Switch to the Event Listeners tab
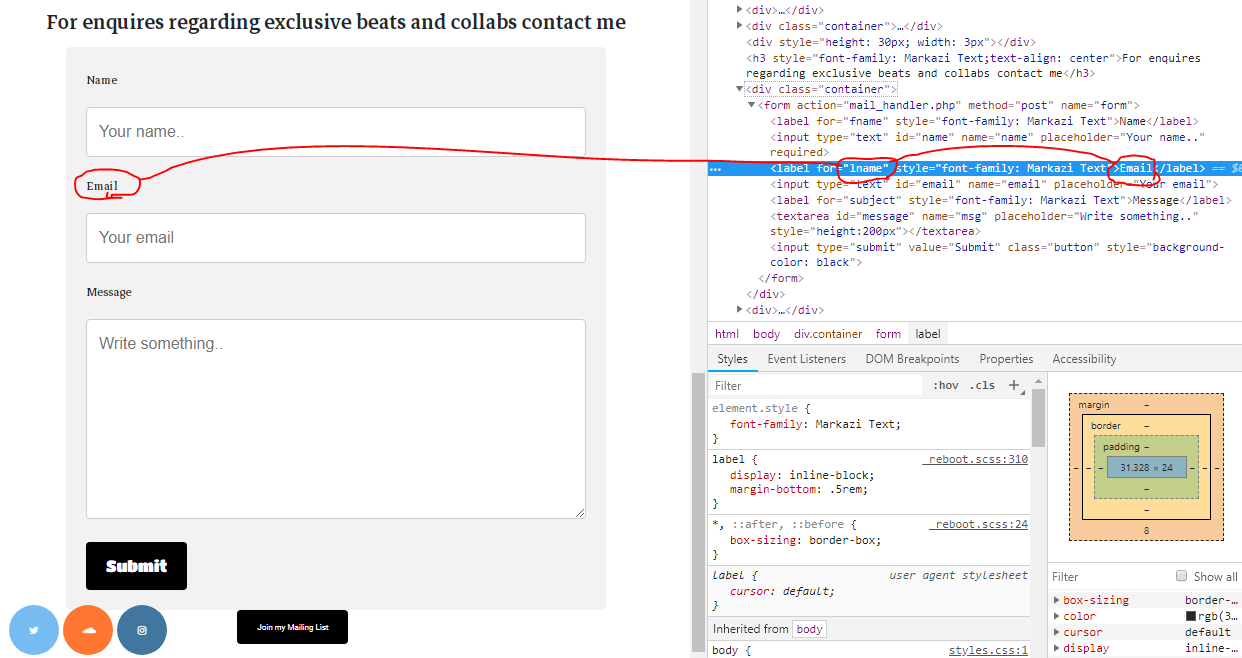The image size is (1242, 658). pos(806,359)
